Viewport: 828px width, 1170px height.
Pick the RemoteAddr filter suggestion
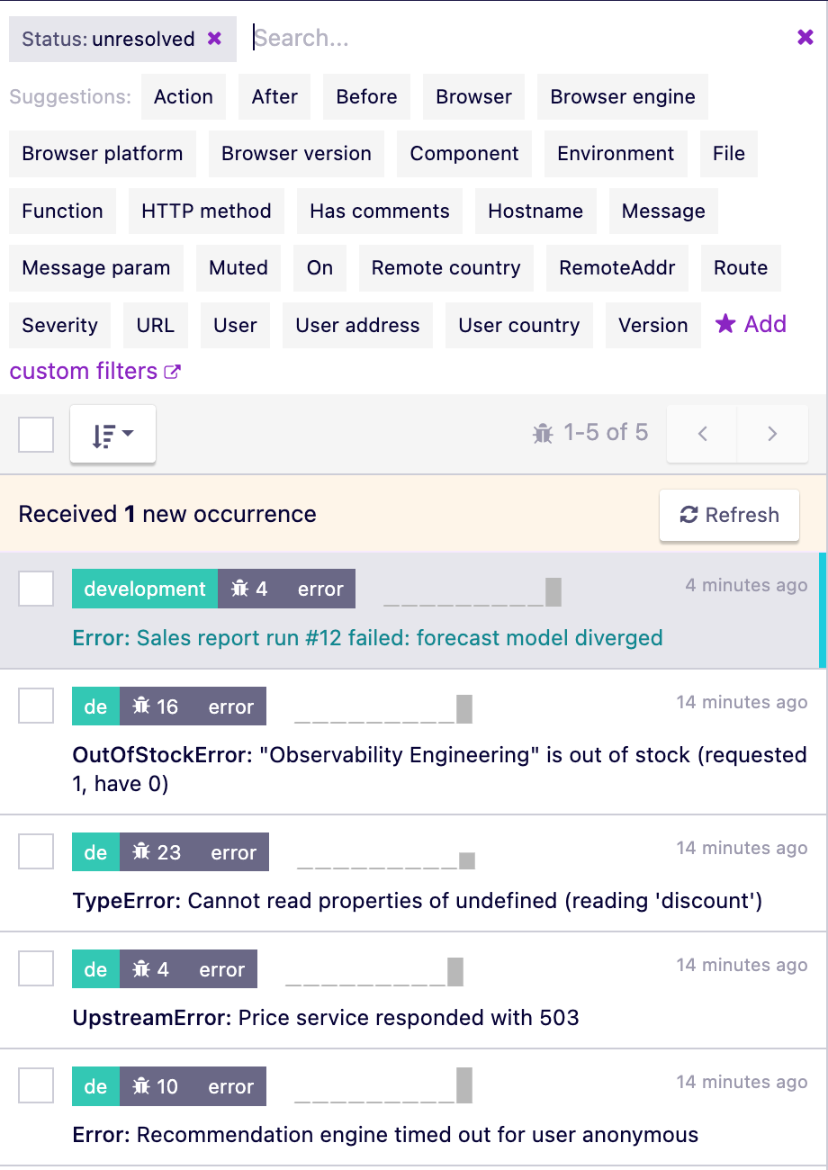click(x=617, y=268)
